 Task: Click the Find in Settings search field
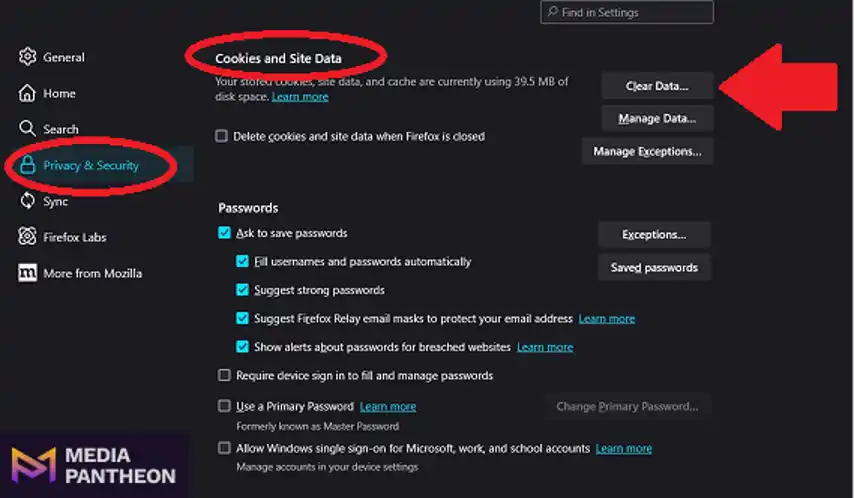(627, 12)
